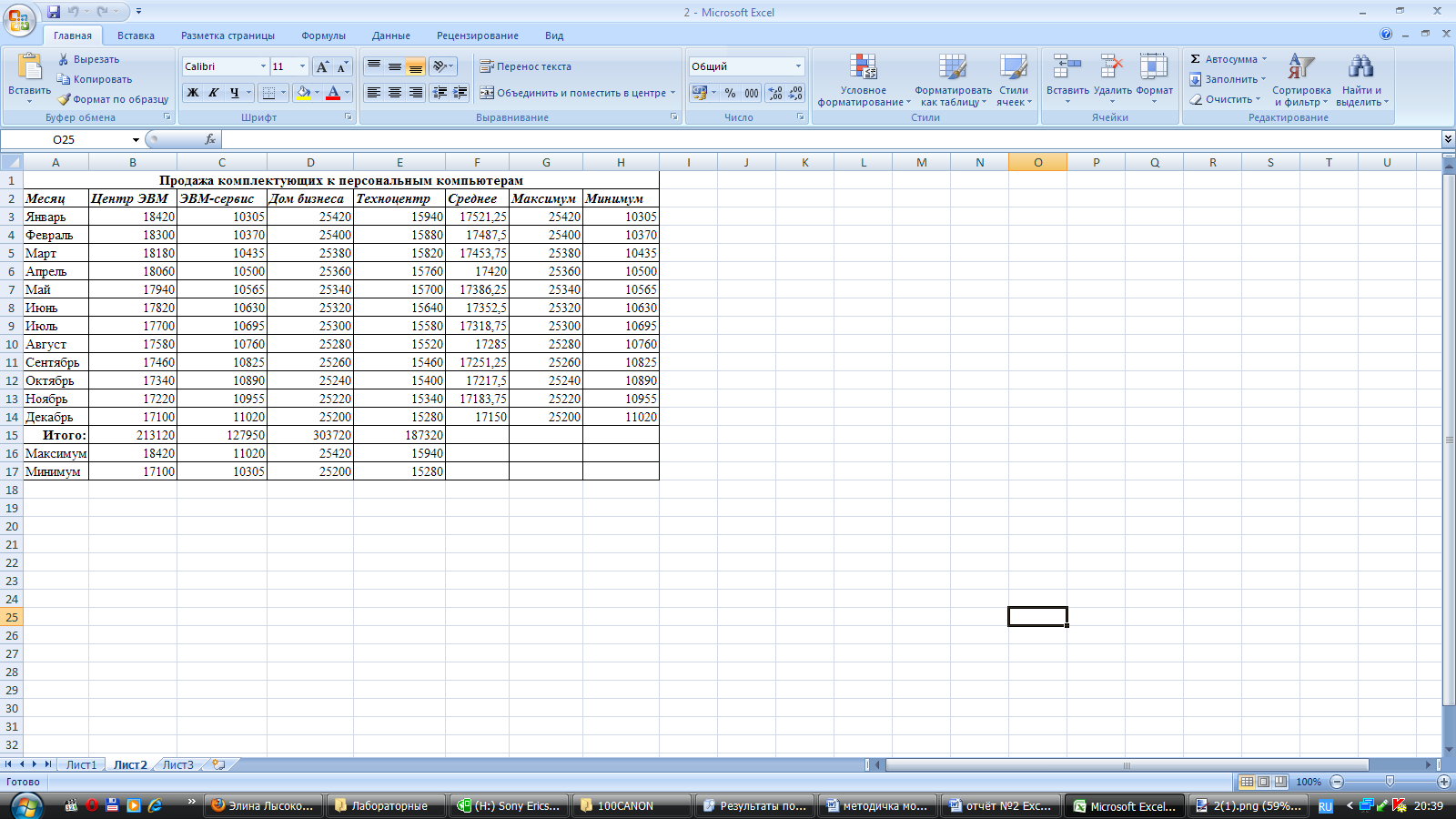Toggle italic formatting (К)
The height and width of the screenshot is (819, 1456).
(214, 93)
